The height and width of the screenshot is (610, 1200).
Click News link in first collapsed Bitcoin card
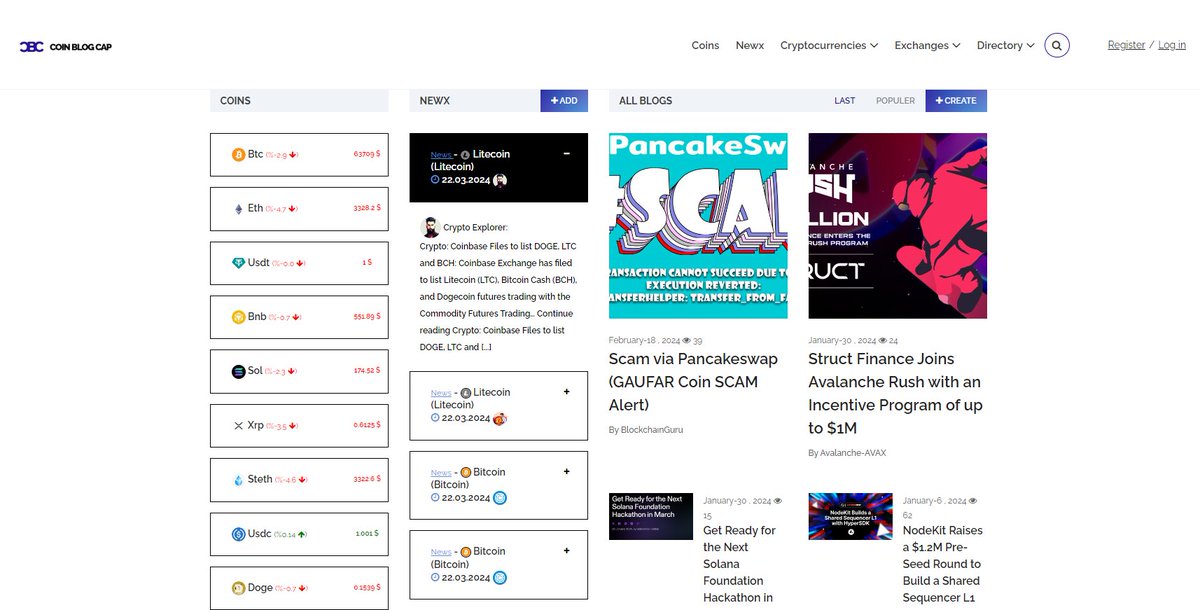pos(440,472)
